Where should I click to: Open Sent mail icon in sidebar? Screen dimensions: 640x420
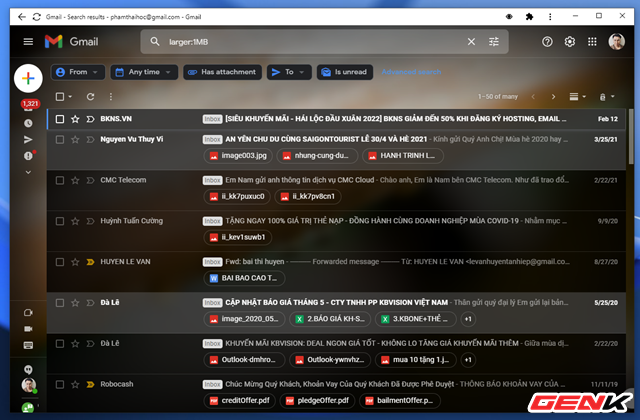pos(28,140)
